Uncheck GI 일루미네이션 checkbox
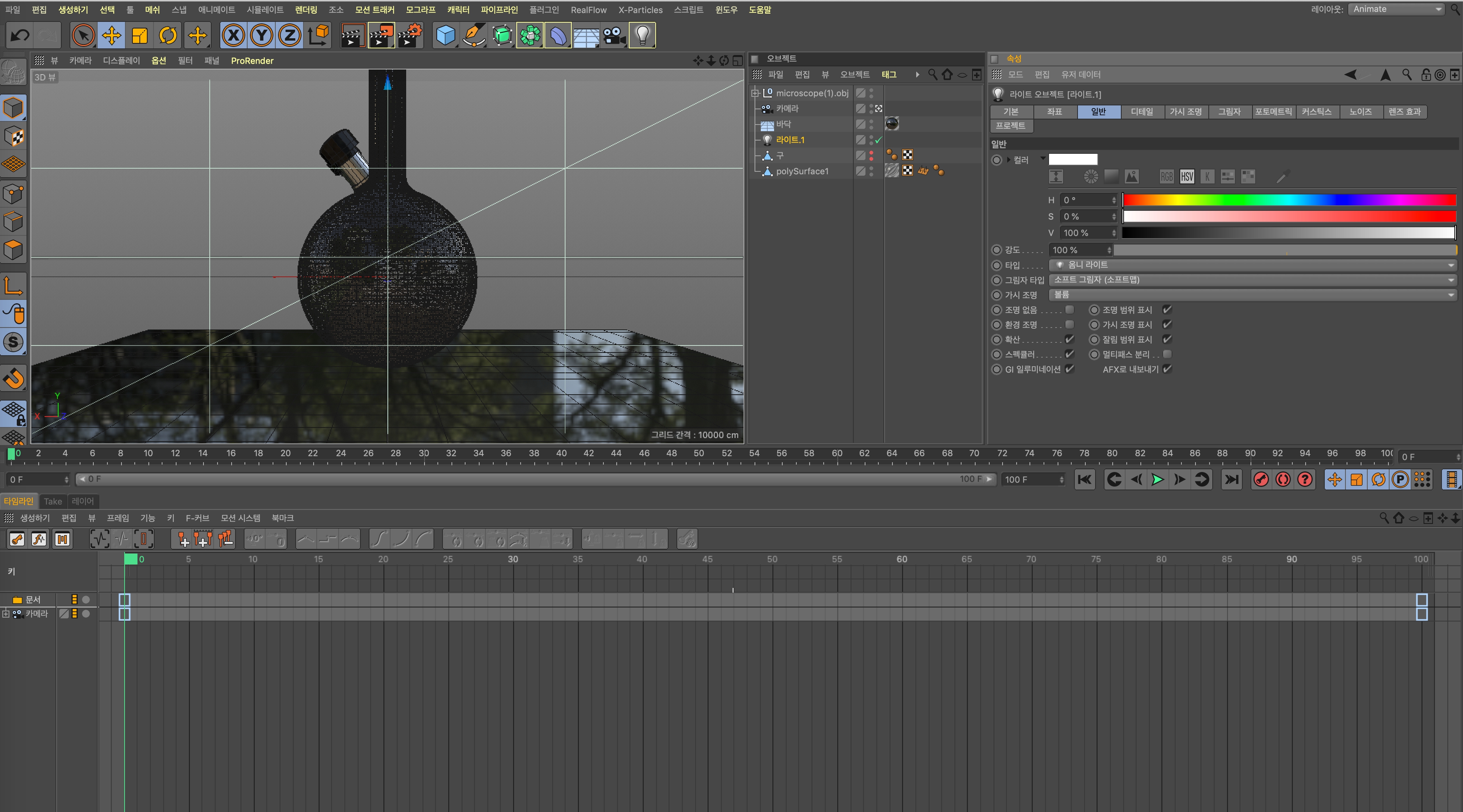 click(x=1069, y=369)
